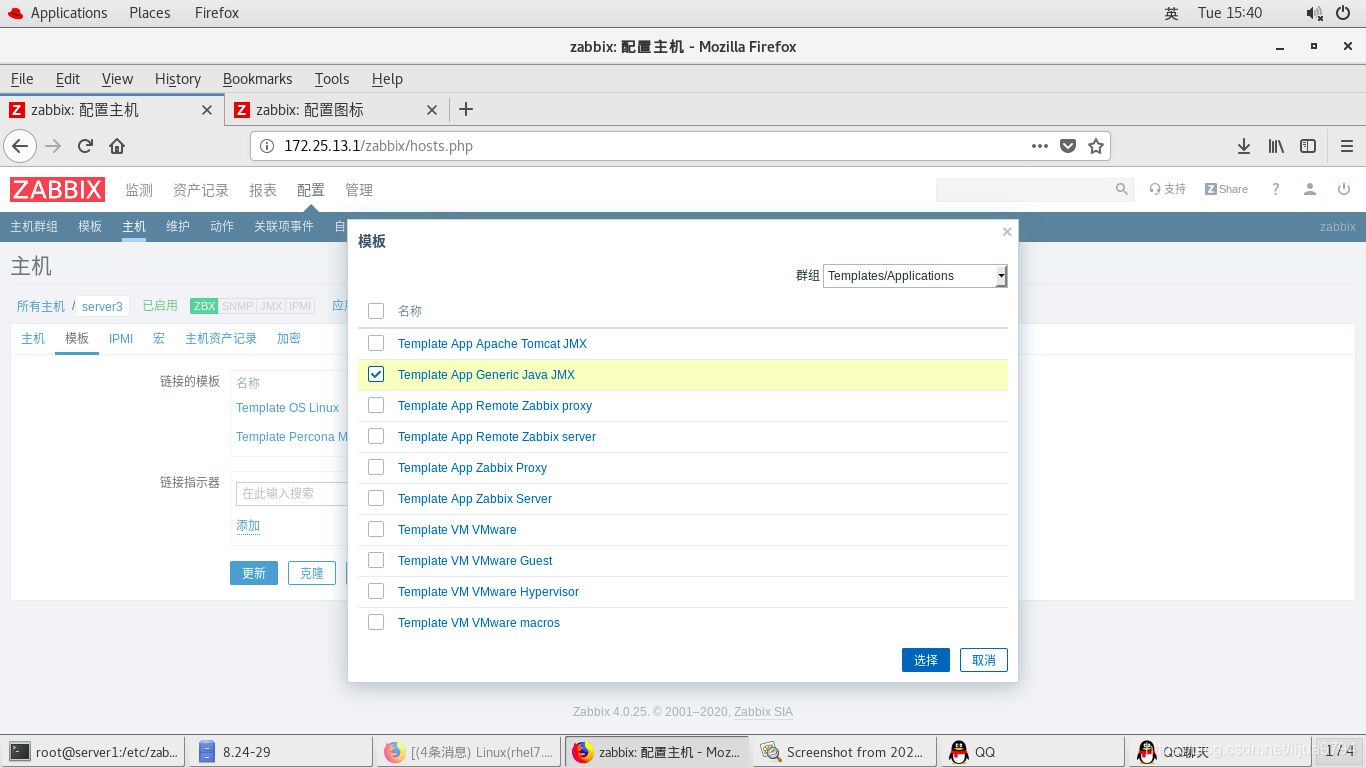Open Zabbix 管理 menu
The width and height of the screenshot is (1366, 768).
[x=359, y=190]
